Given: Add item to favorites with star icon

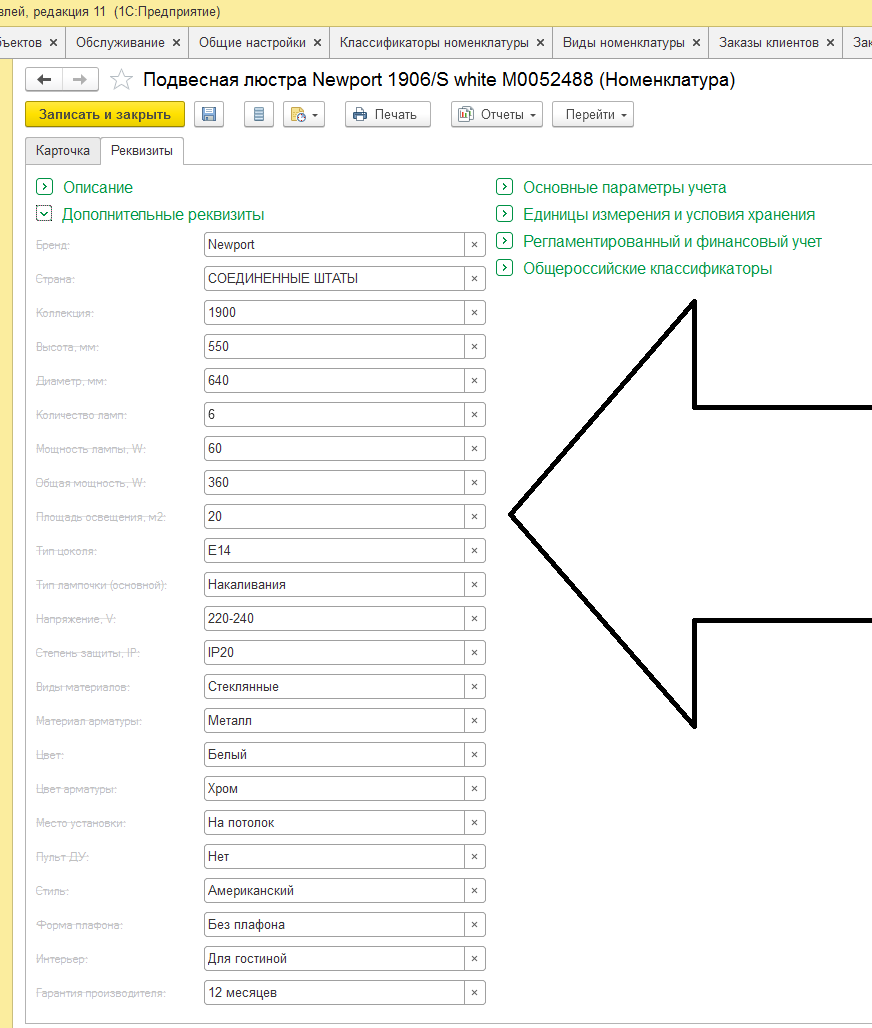Looking at the screenshot, I should [x=121, y=80].
